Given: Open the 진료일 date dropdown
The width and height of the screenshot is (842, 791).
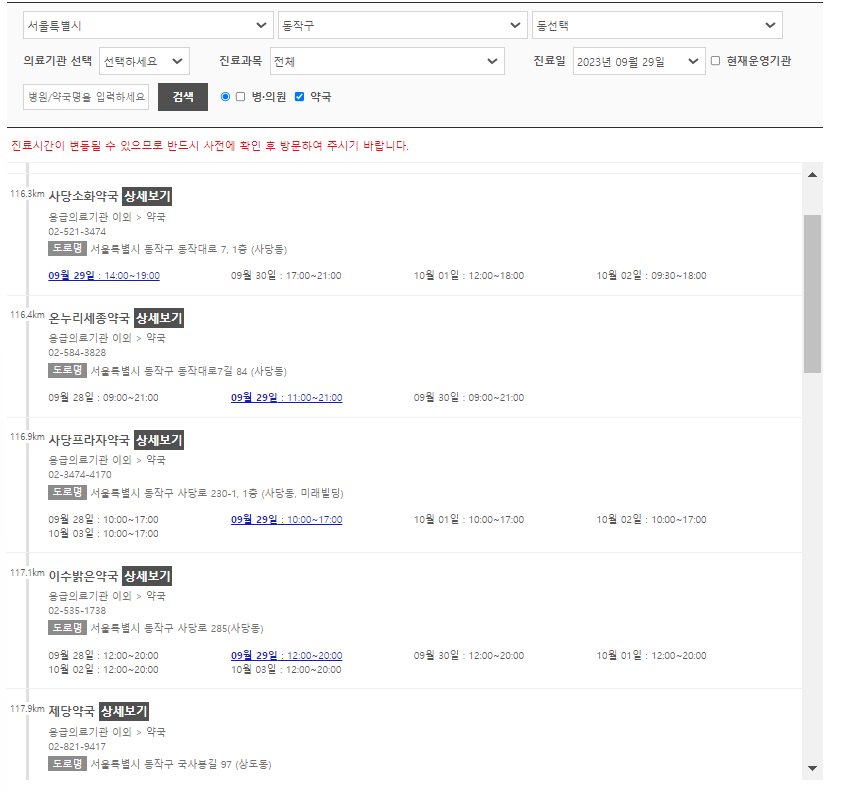Looking at the screenshot, I should coord(639,61).
